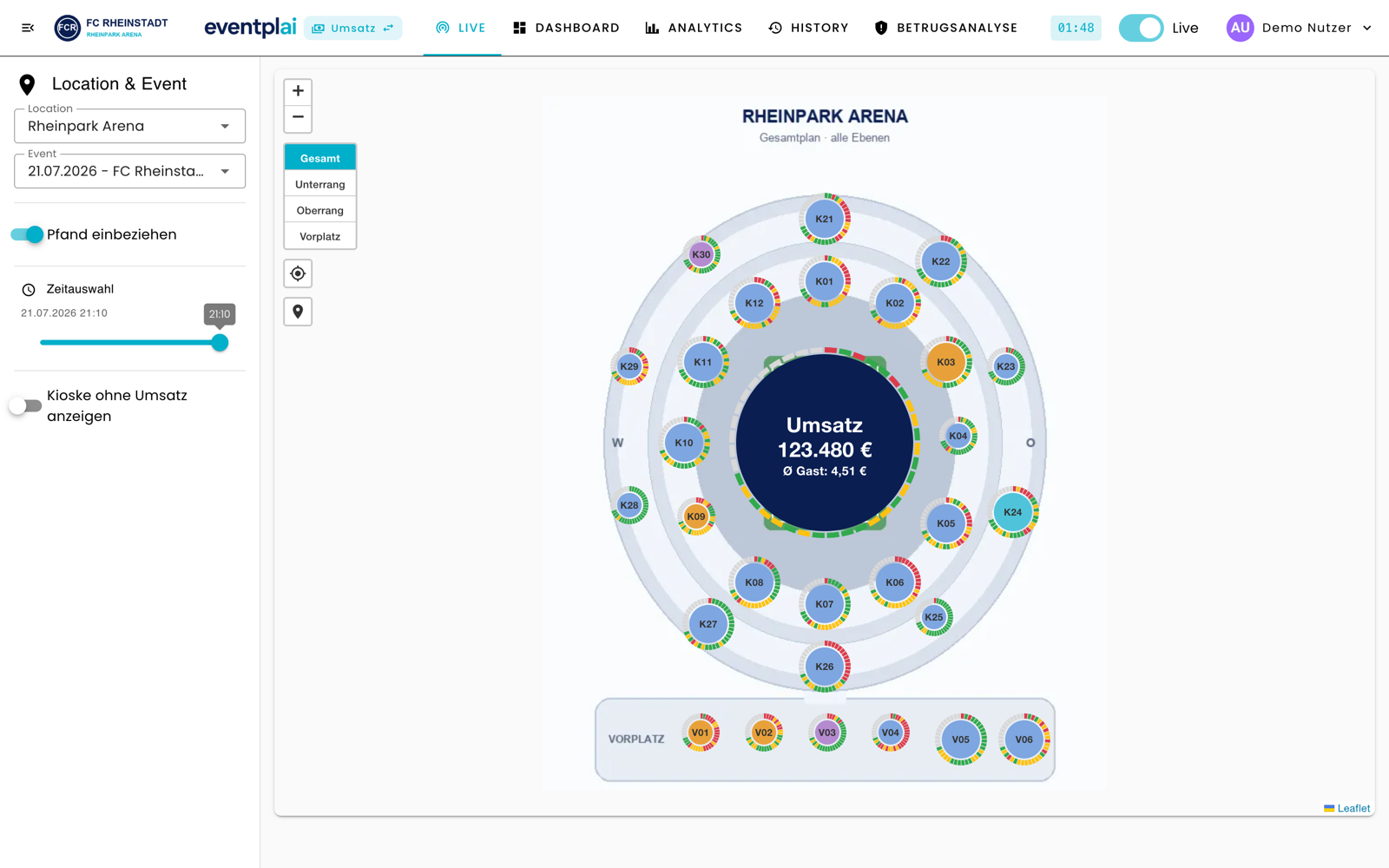The image size is (1389, 868).
Task: Click the 21:10 slider value tooltip
Action: (220, 314)
